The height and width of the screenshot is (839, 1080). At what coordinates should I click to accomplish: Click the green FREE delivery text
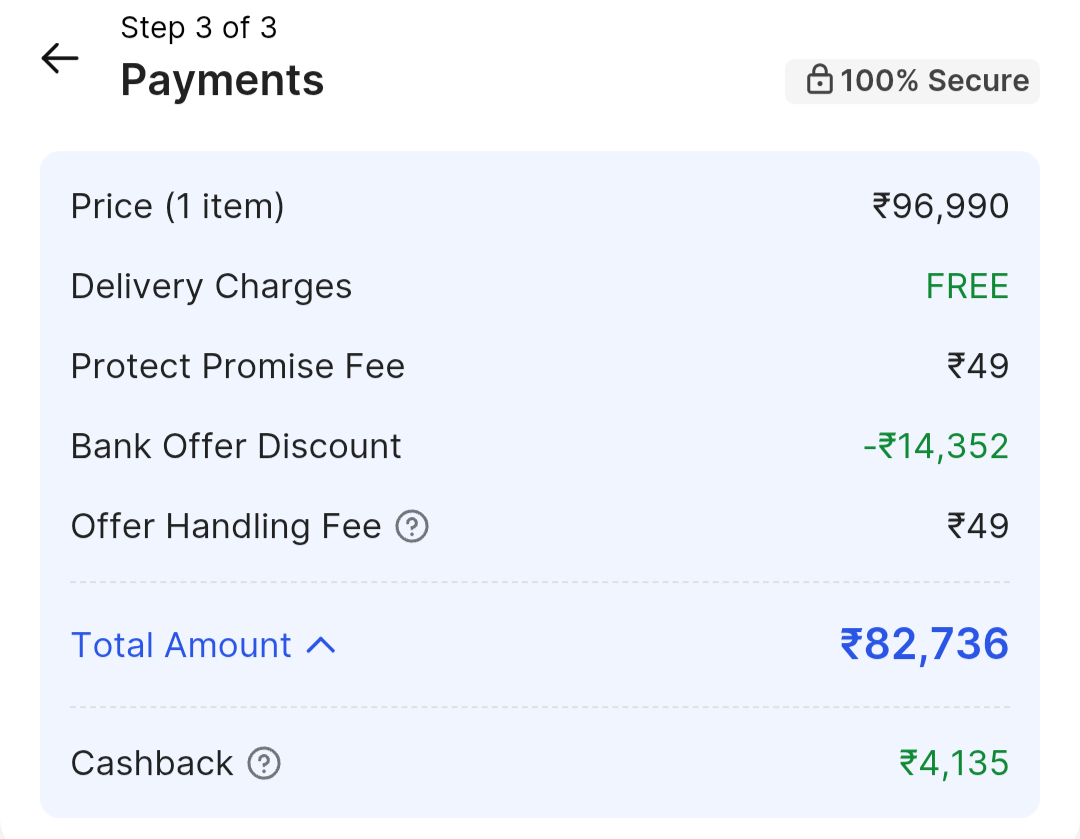tap(967, 287)
